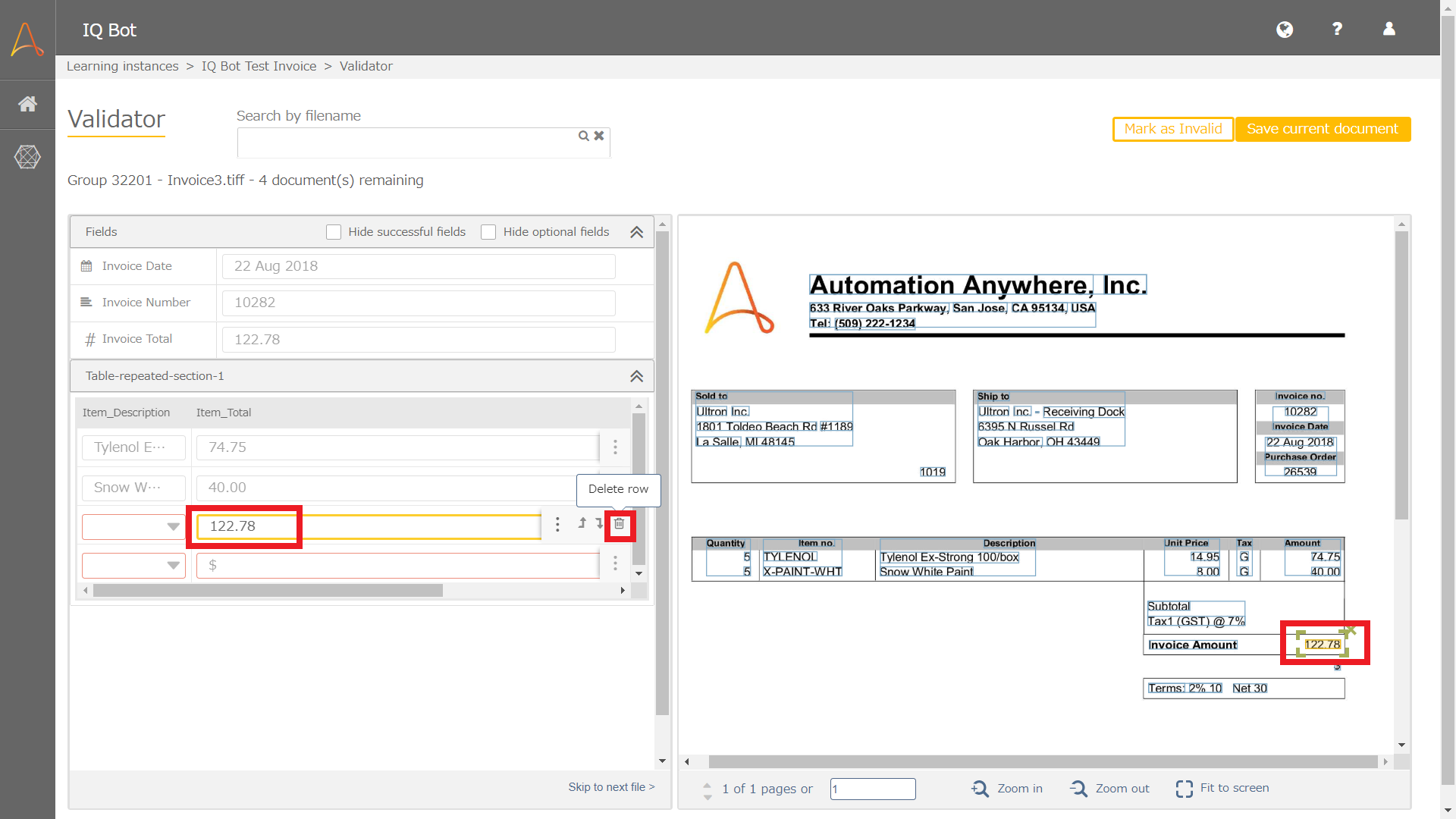Click the fields panel vertical scrollbar
The height and width of the screenshot is (819, 1456).
coord(662,473)
